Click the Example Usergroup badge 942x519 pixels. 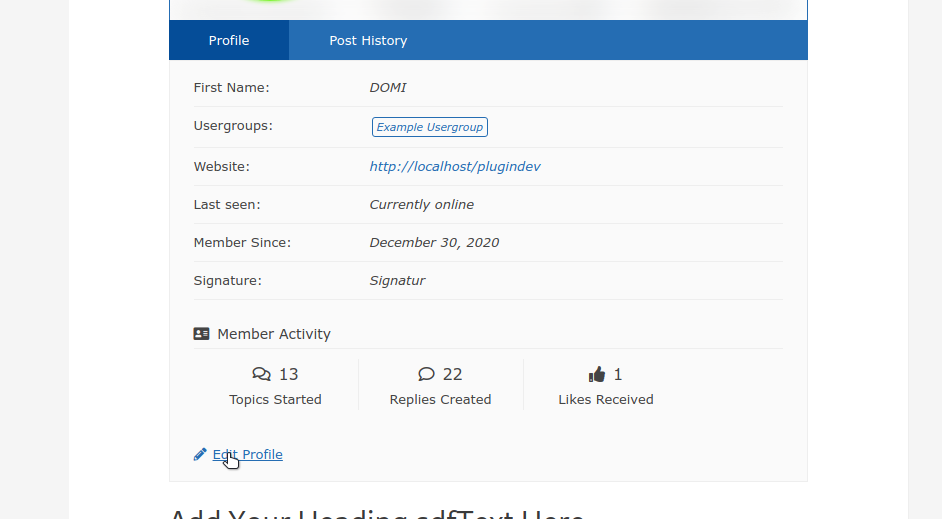(x=429, y=127)
